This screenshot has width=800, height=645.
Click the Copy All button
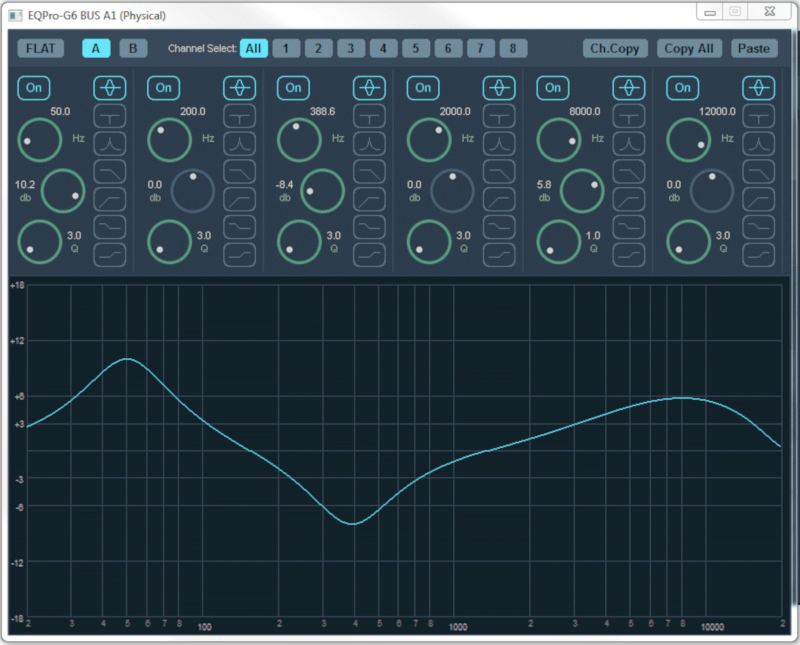coord(689,48)
